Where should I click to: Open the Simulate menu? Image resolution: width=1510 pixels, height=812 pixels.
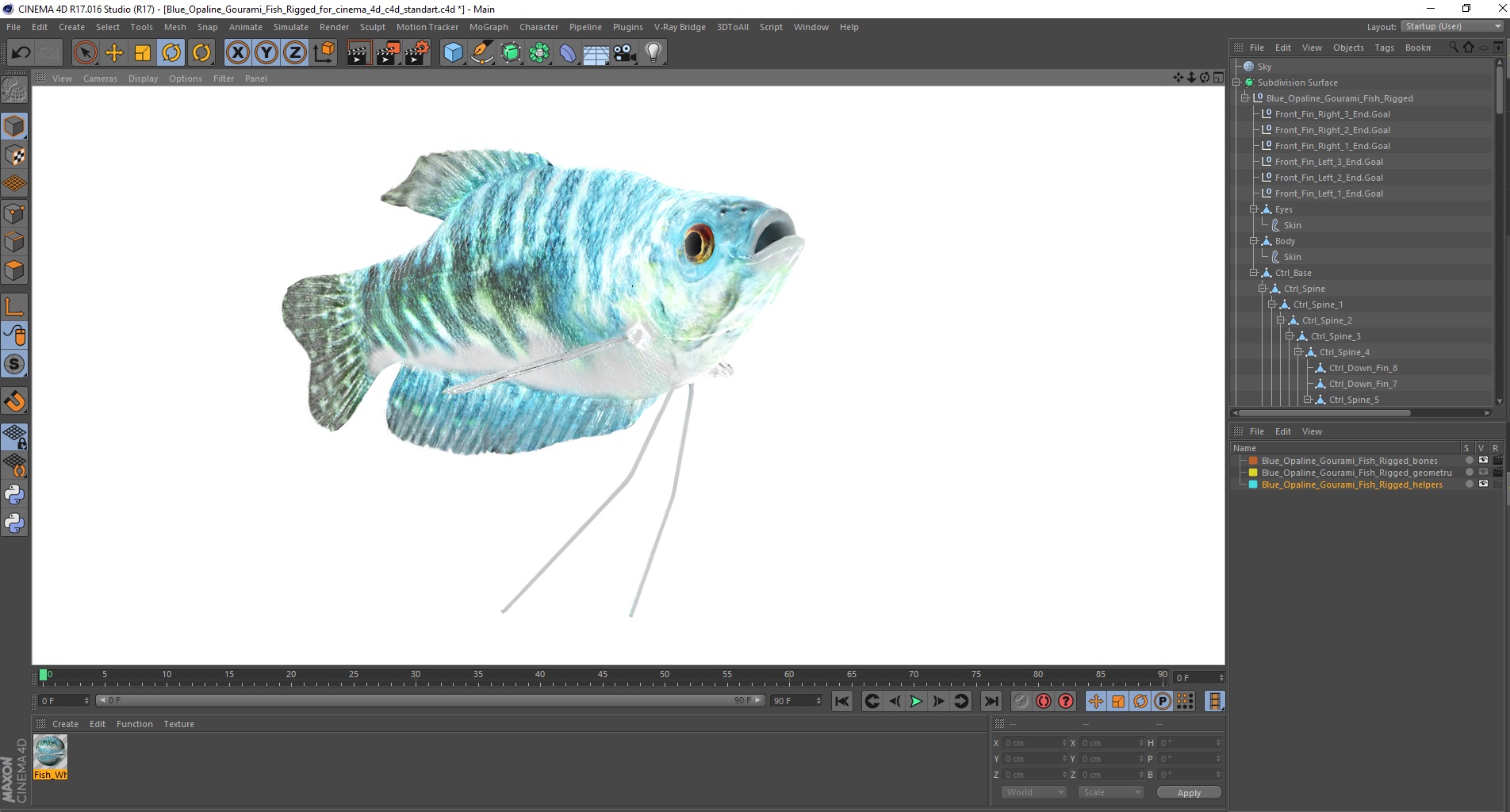pos(291,27)
